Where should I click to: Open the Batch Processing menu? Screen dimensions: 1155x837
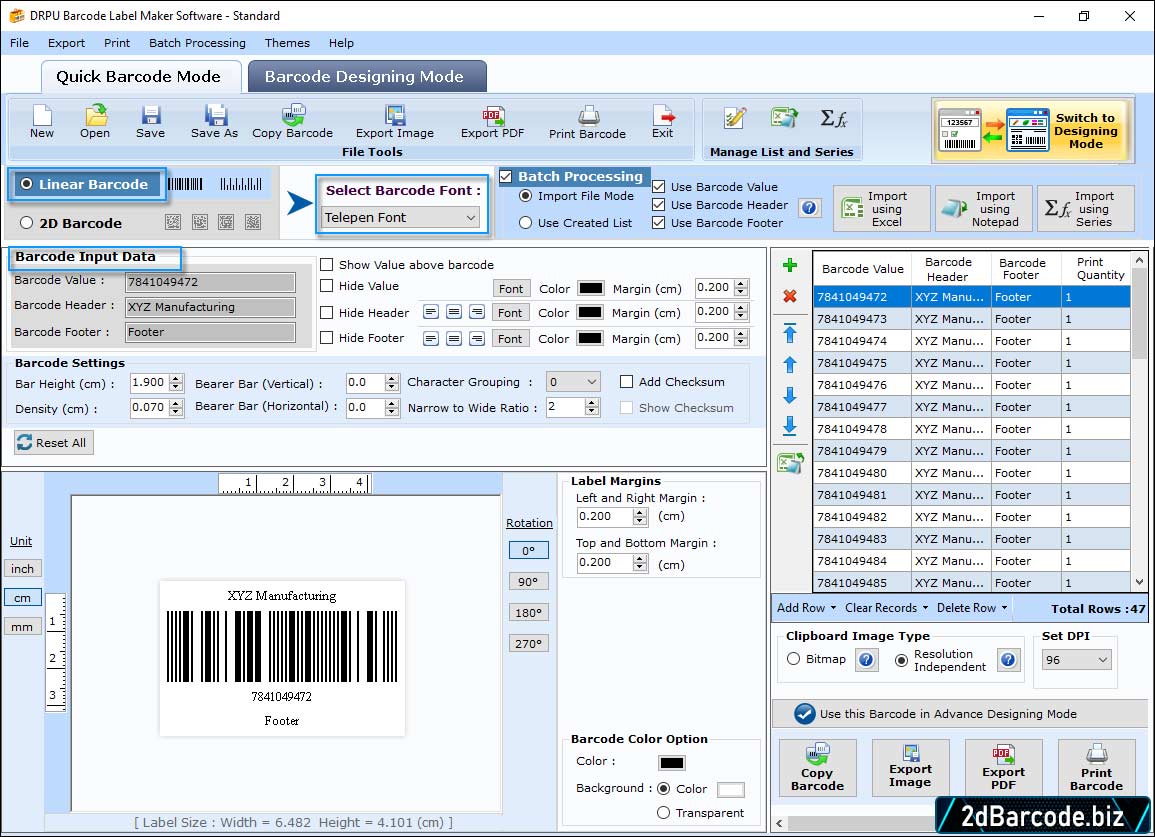tap(197, 43)
